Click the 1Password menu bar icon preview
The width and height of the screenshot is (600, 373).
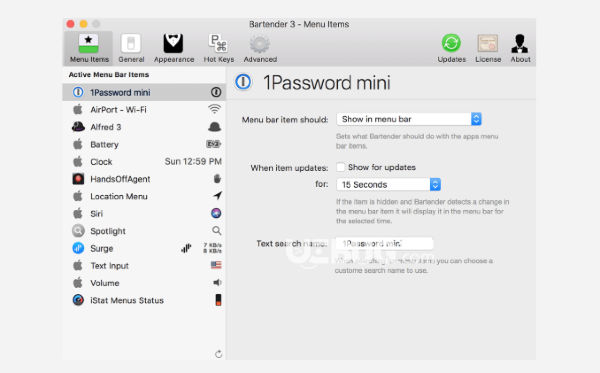pyautogui.click(x=216, y=92)
